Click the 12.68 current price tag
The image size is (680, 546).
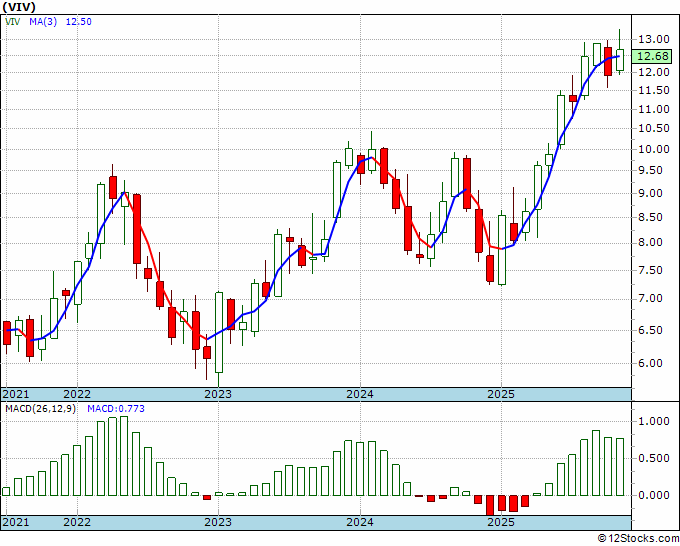coord(653,56)
